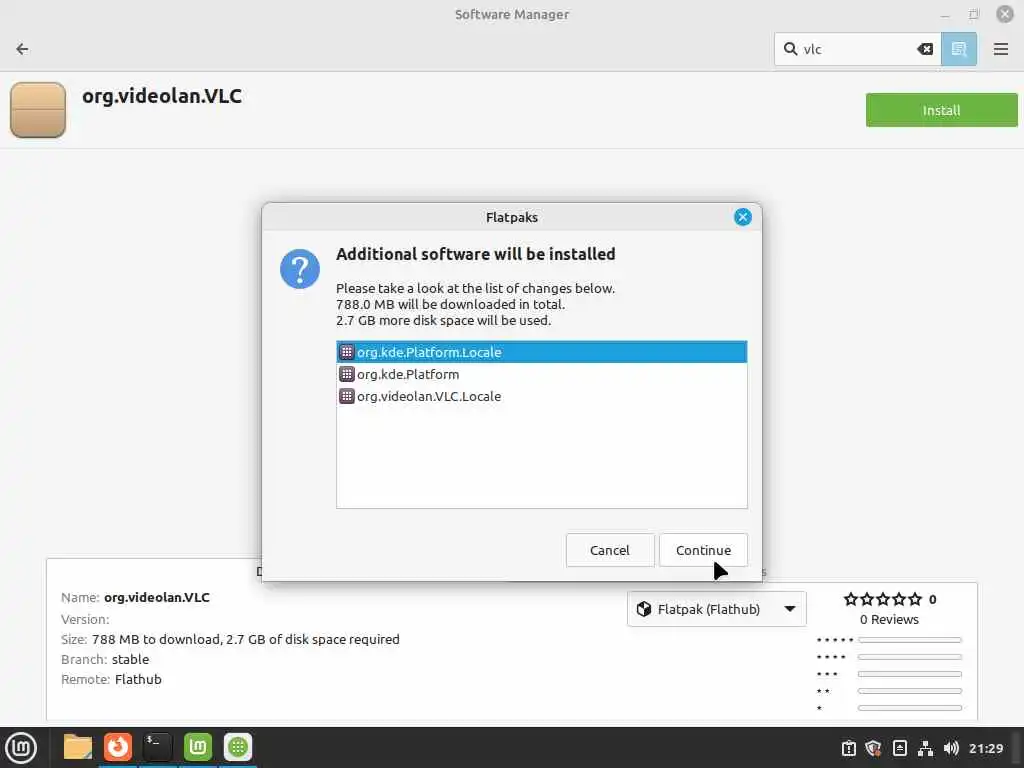Click the Size details text line
Viewport: 1024px width, 768px height.
pos(230,639)
